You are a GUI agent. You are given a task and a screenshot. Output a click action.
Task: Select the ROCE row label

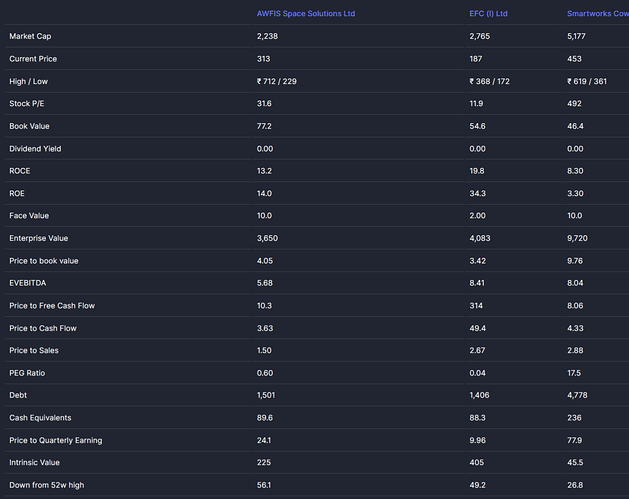coord(20,171)
